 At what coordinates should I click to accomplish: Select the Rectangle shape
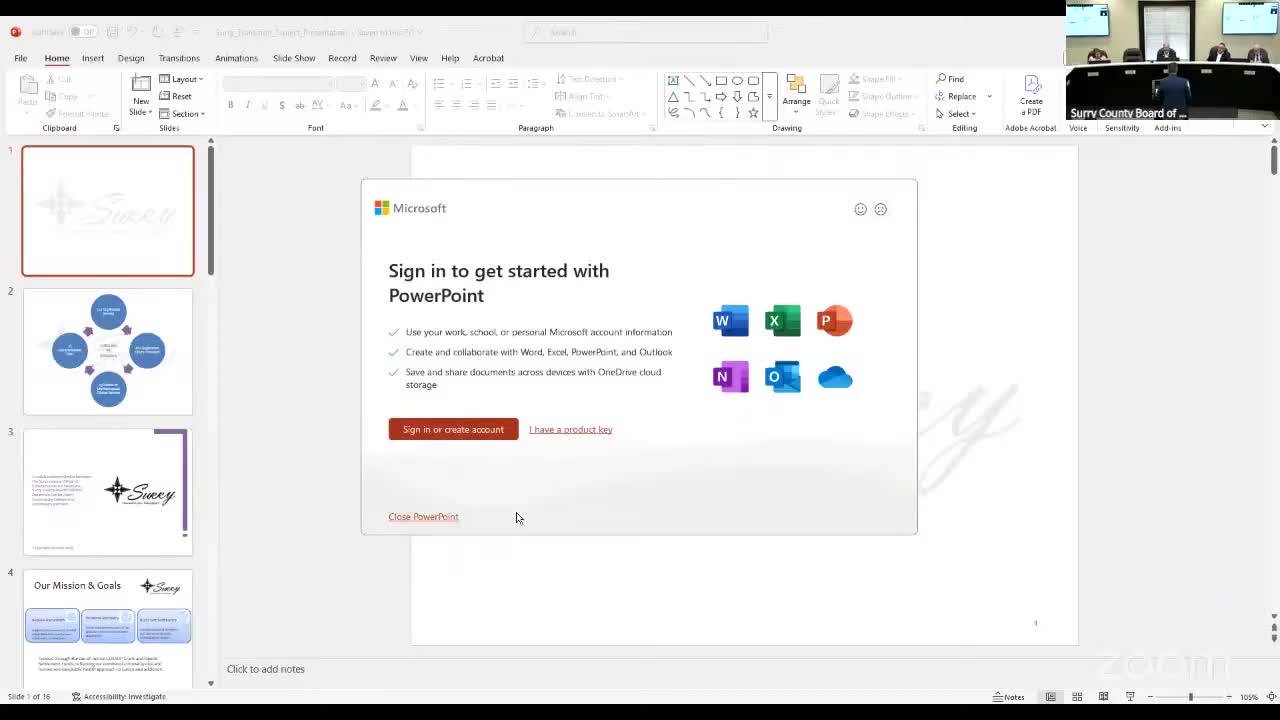721,80
